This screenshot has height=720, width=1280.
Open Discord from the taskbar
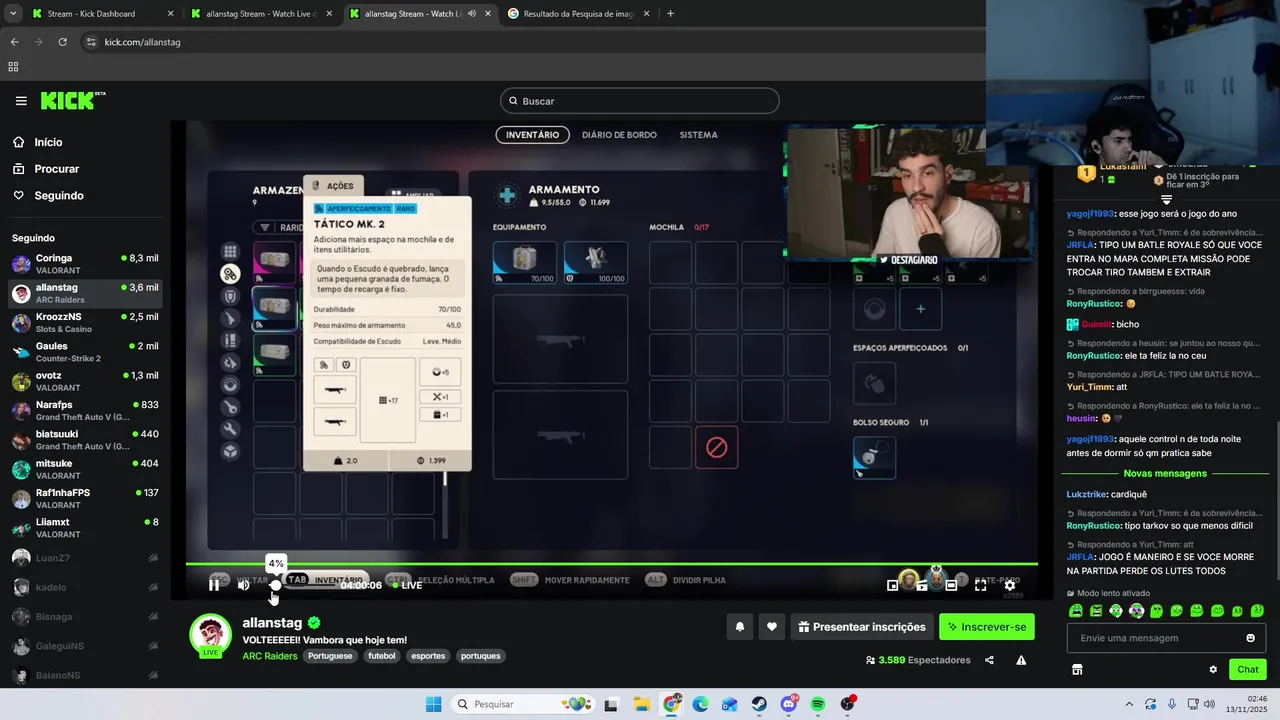pos(789,704)
